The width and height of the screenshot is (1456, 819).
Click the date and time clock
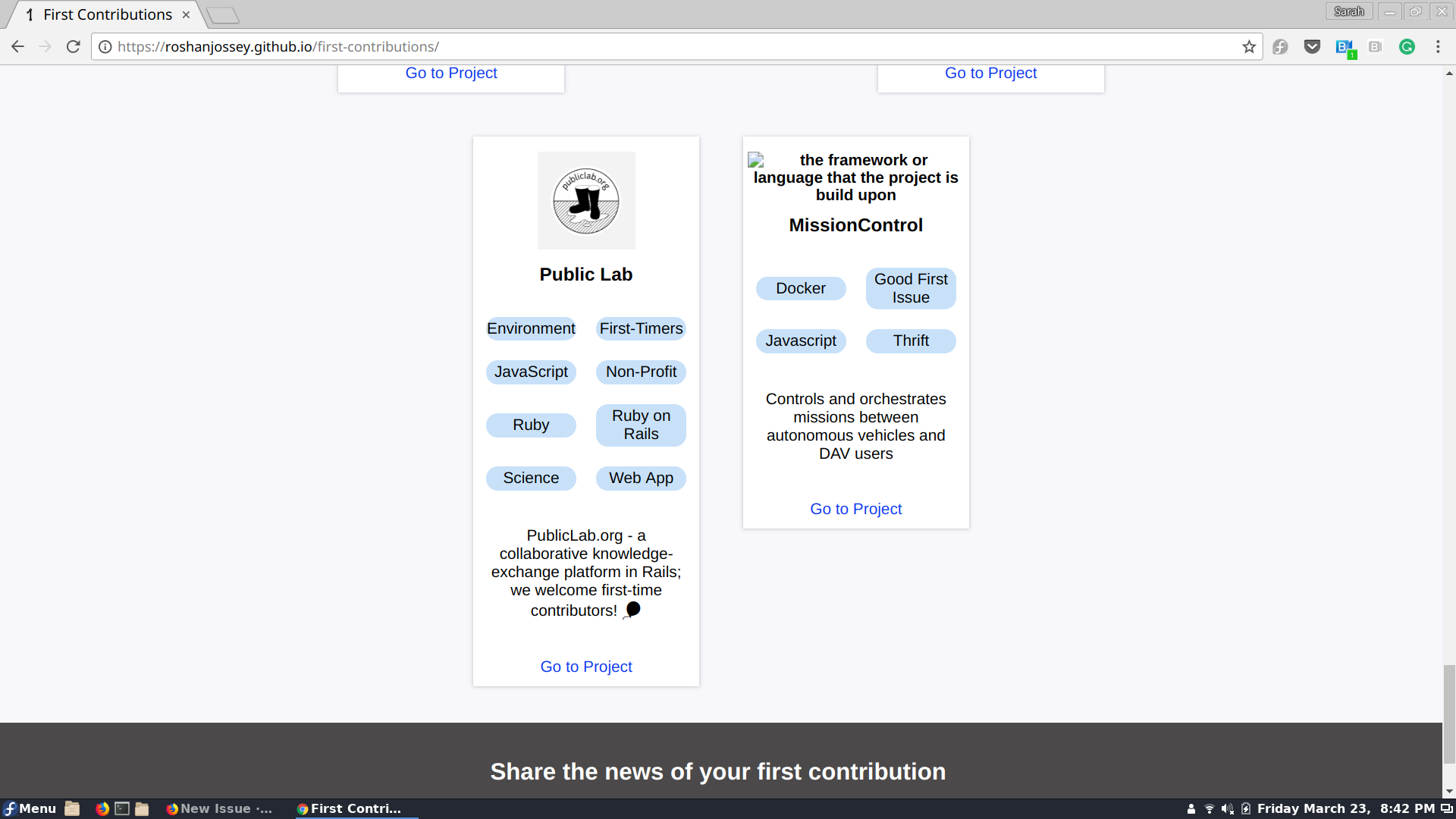pyautogui.click(x=1346, y=808)
